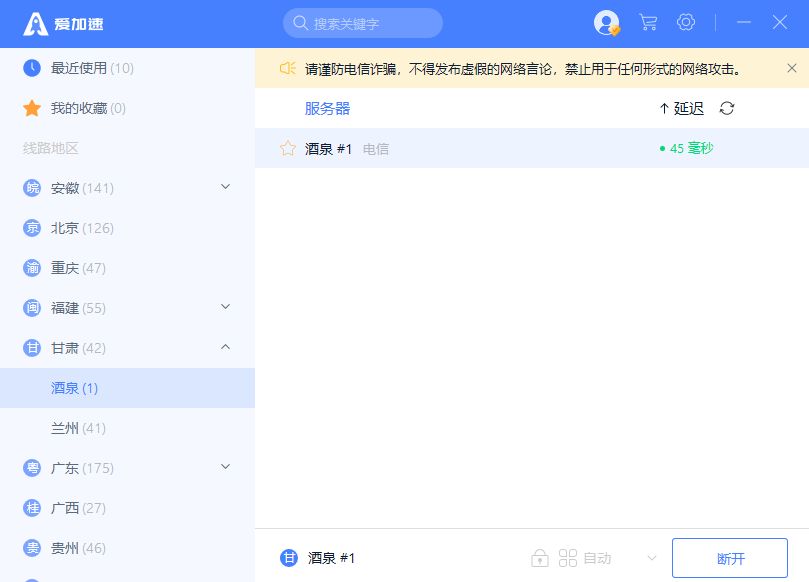This screenshot has height=582, width=809.
Task: Collapse the 甘肃 region chevron
Action: pos(225,347)
